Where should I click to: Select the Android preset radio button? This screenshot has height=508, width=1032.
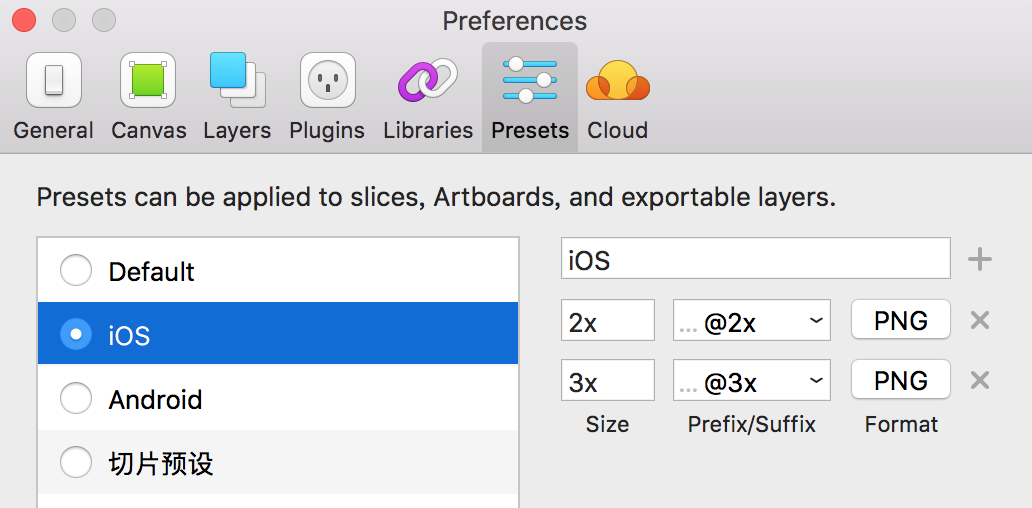76,398
